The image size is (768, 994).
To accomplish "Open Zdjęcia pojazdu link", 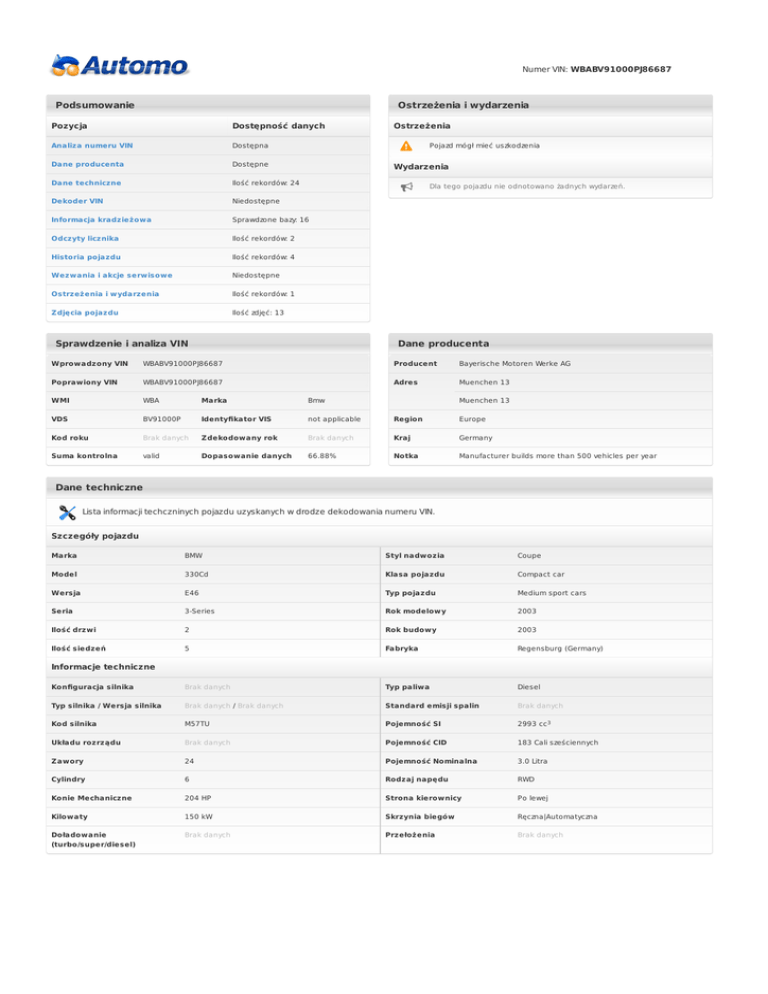I will [x=84, y=312].
